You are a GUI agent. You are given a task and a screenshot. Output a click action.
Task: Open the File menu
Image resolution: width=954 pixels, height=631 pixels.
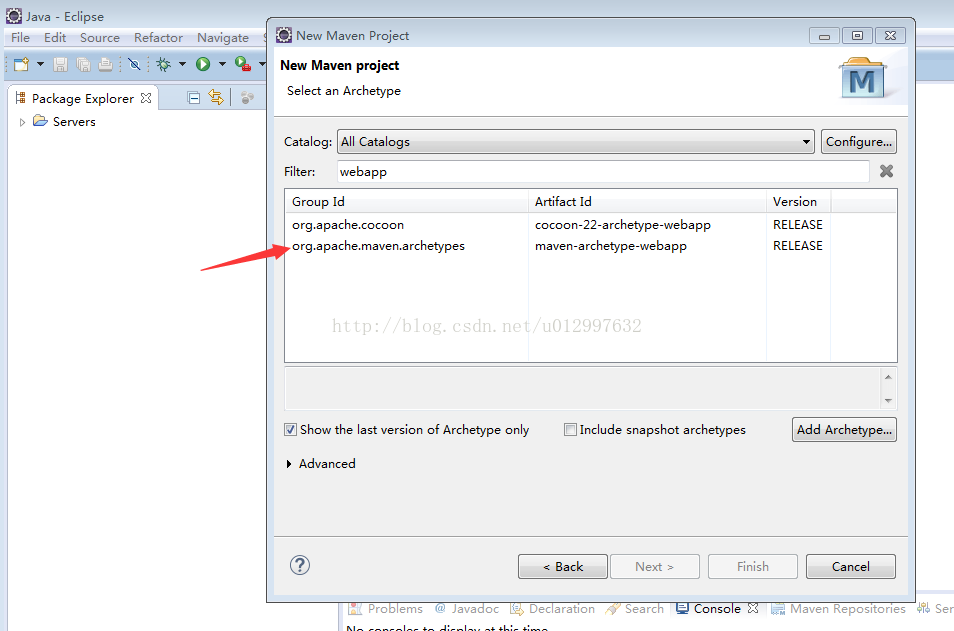20,38
